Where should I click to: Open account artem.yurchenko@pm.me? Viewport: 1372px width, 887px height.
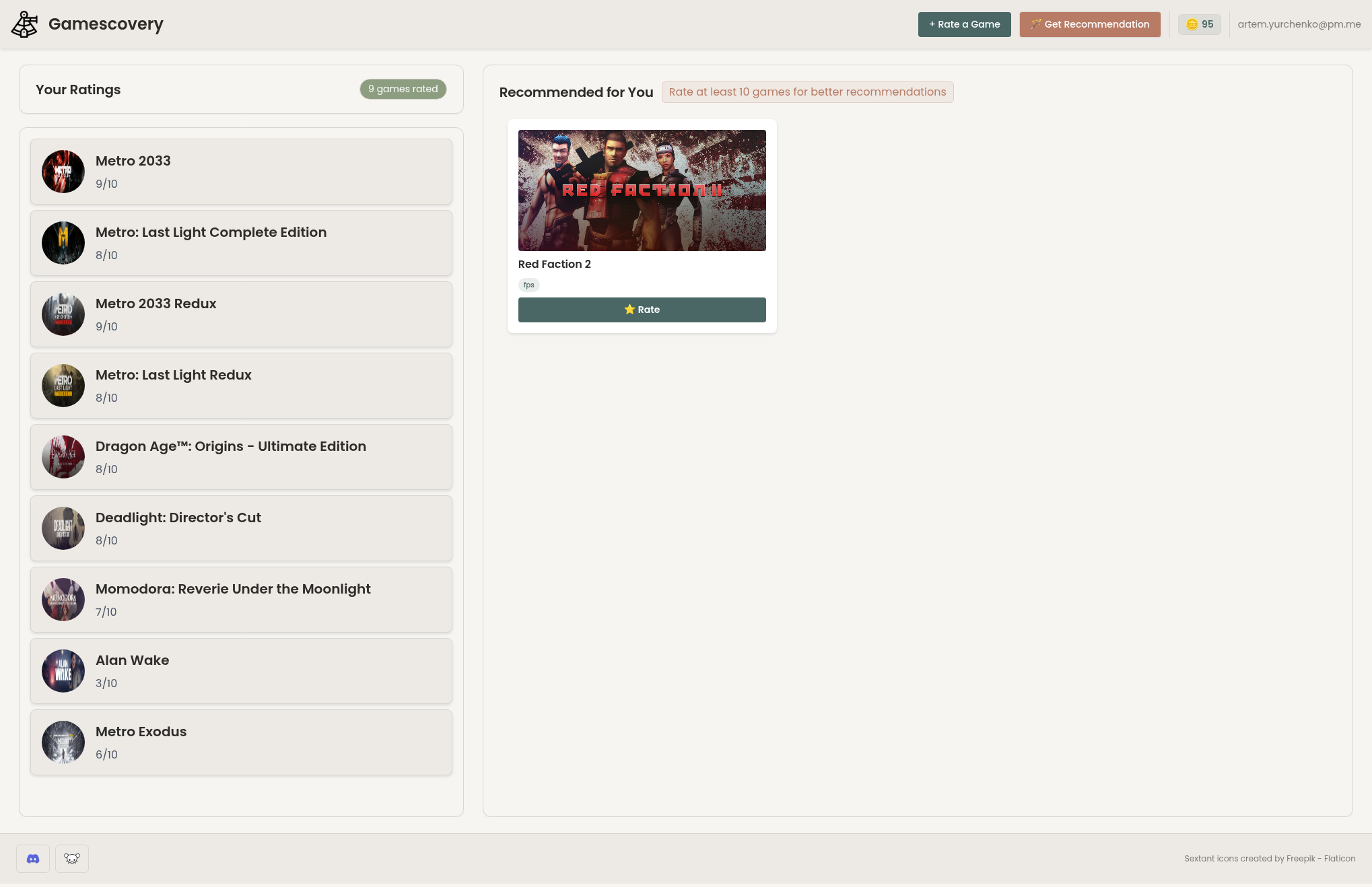1299,24
